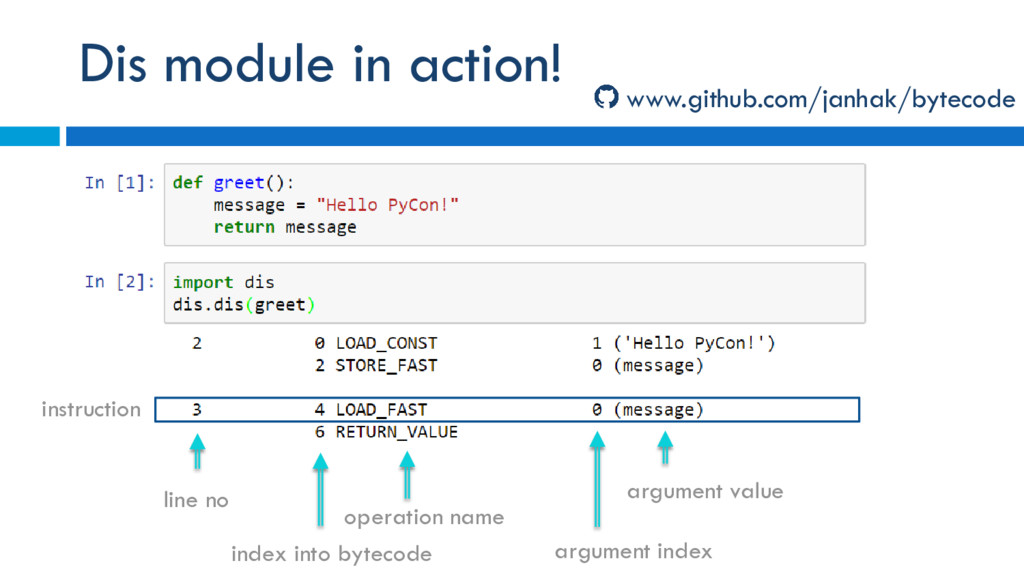Click into the def greet() code cell
The height and width of the screenshot is (576, 1024).
pyautogui.click(x=515, y=205)
